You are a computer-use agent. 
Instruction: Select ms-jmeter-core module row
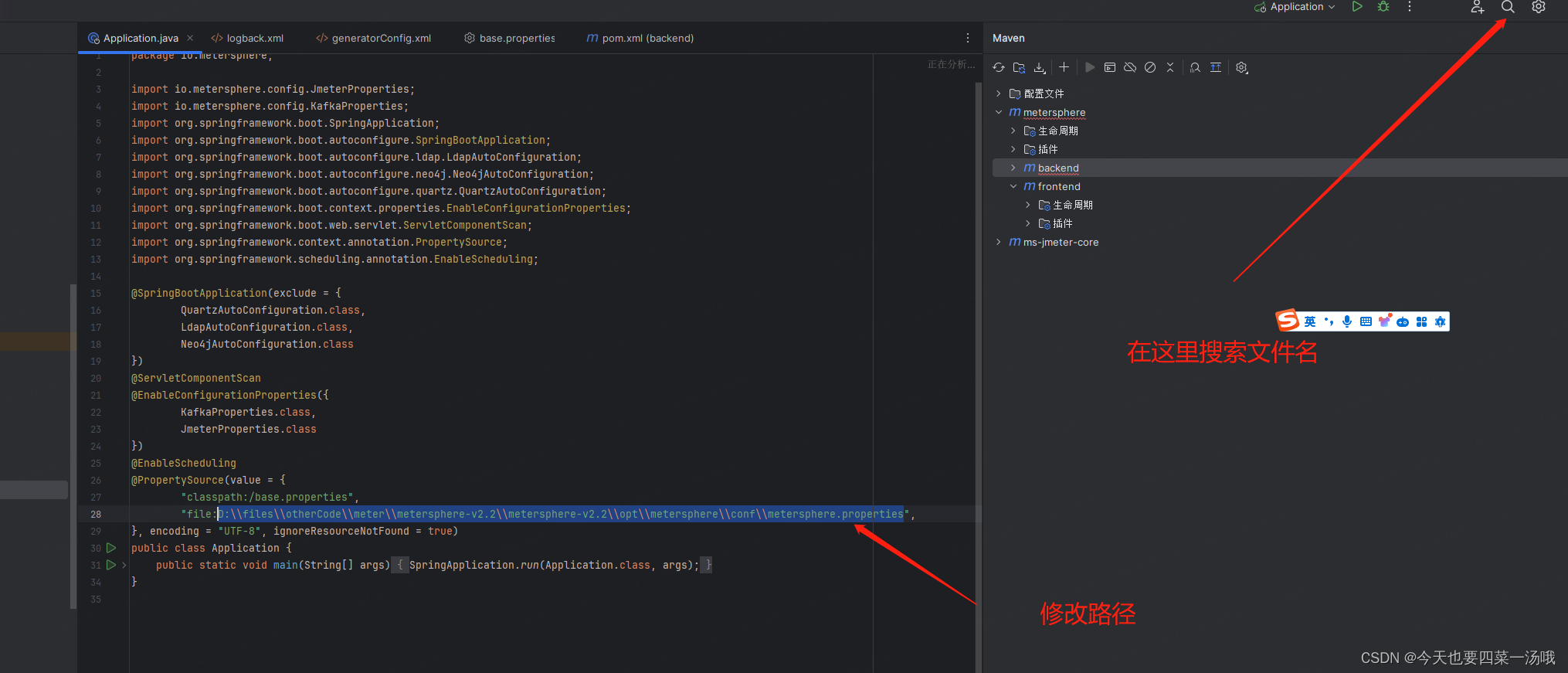pos(1280,242)
